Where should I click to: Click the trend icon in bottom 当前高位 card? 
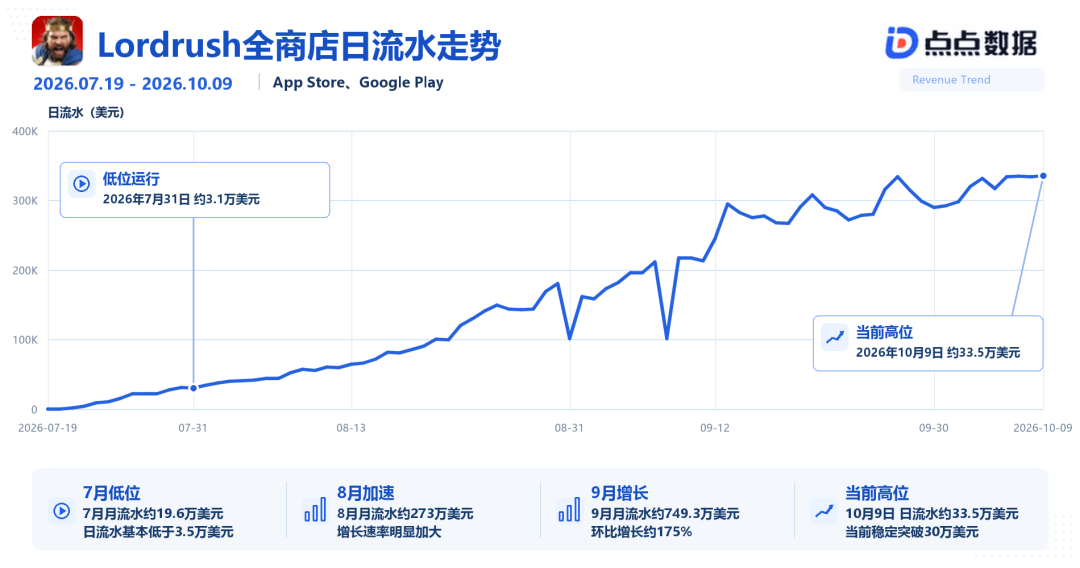(x=823, y=511)
